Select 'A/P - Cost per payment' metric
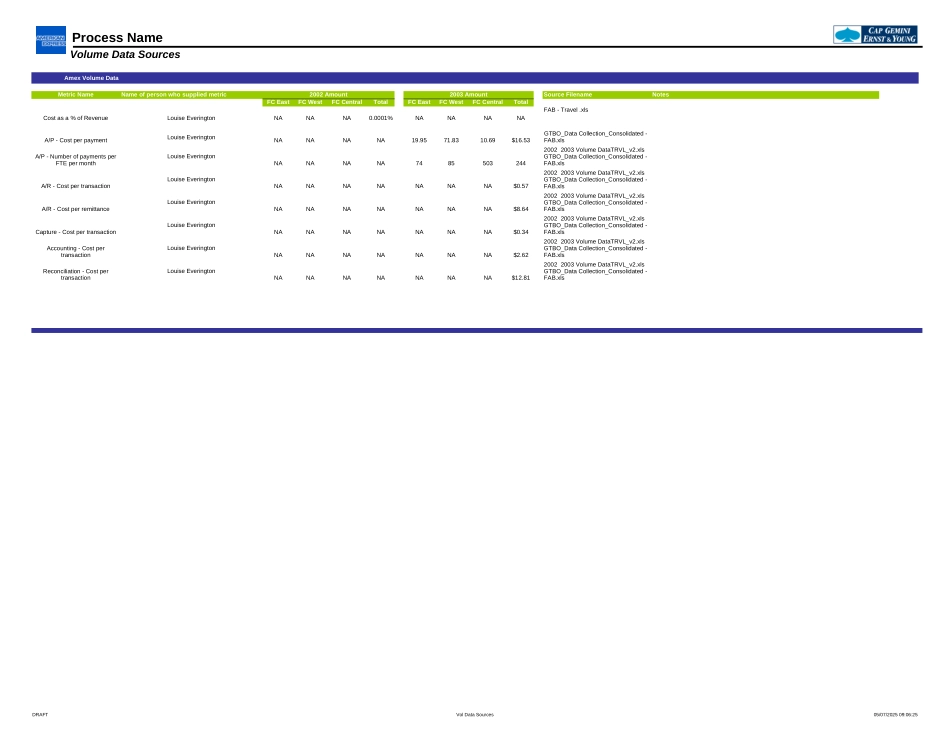The image size is (950, 735). click(76, 140)
